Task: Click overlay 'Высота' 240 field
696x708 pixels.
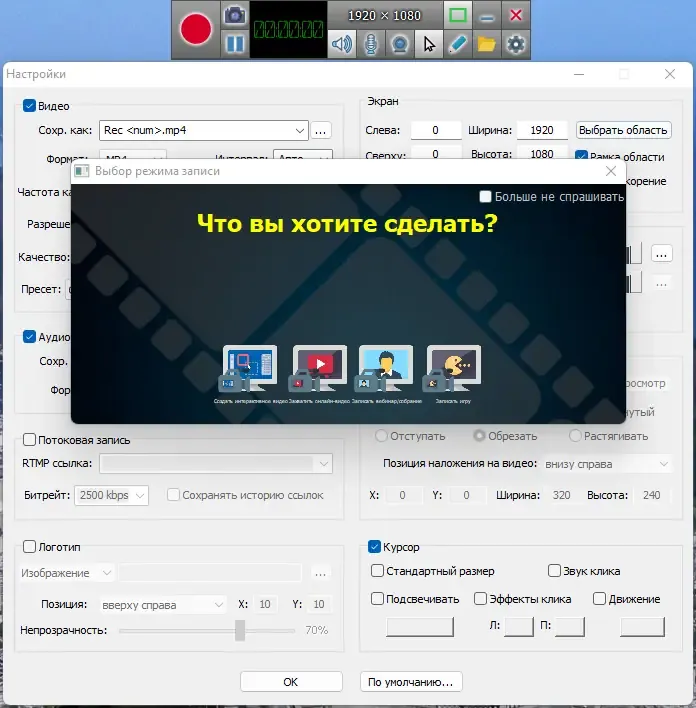Action: (652, 495)
